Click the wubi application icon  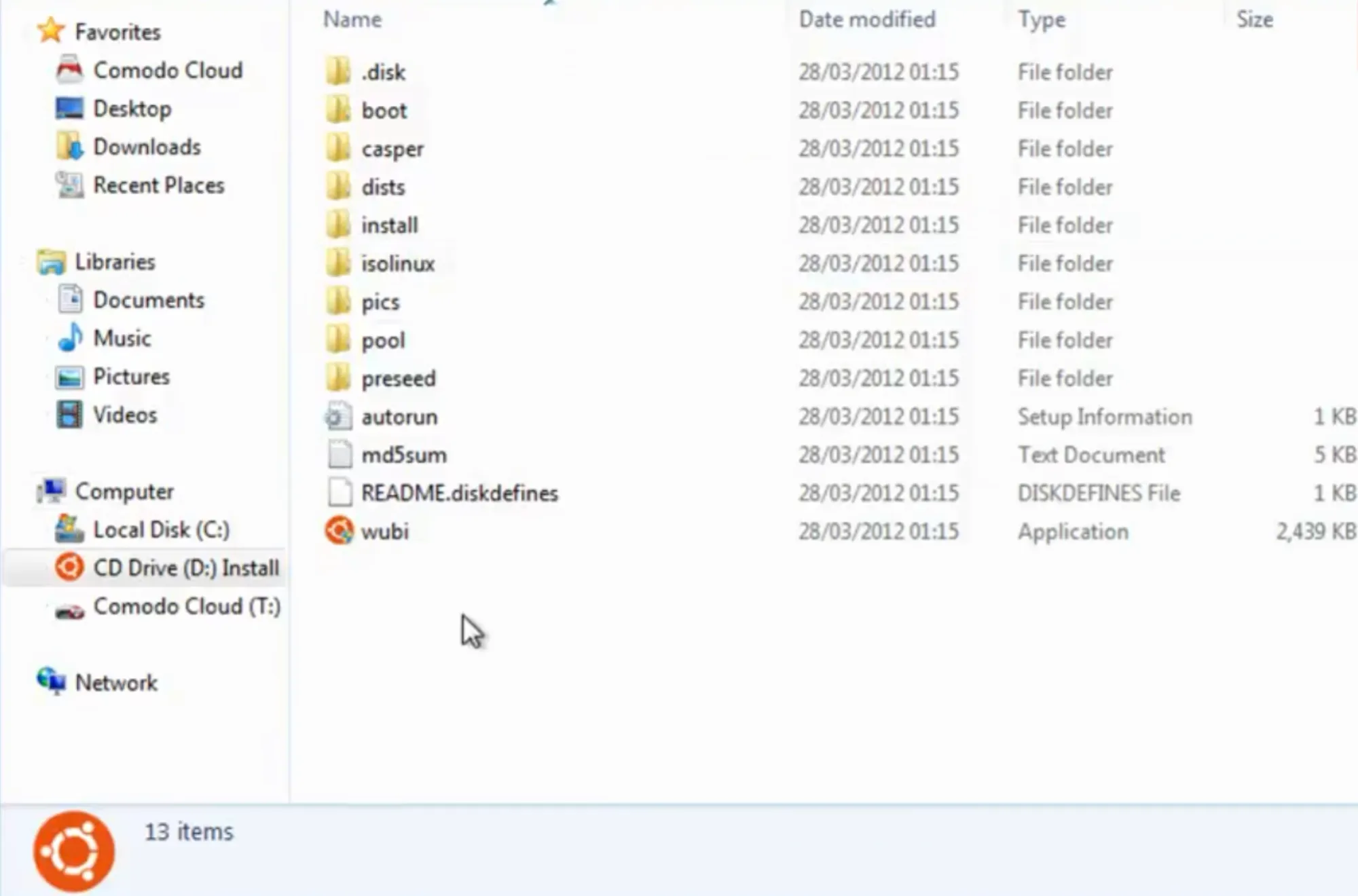339,531
